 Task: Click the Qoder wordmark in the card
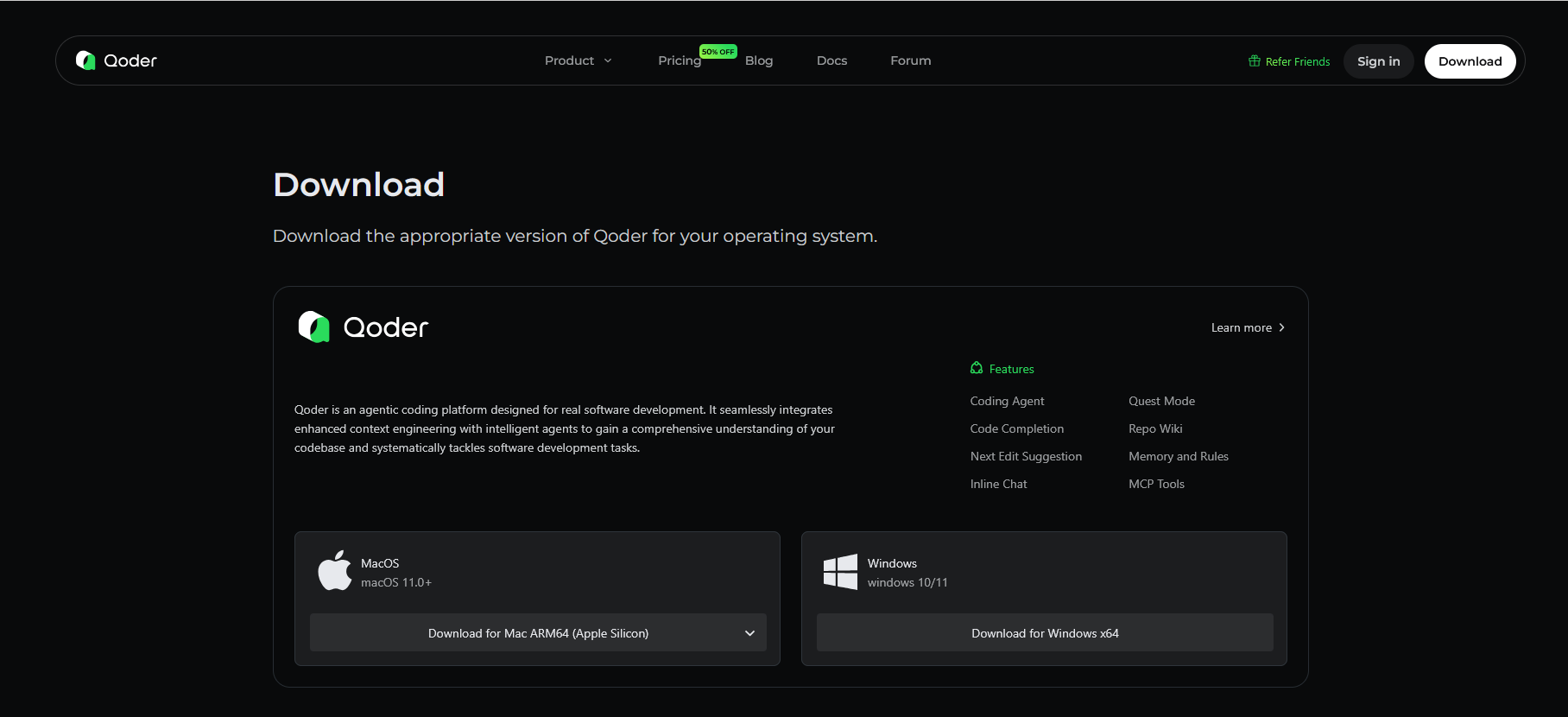pyautogui.click(x=386, y=327)
